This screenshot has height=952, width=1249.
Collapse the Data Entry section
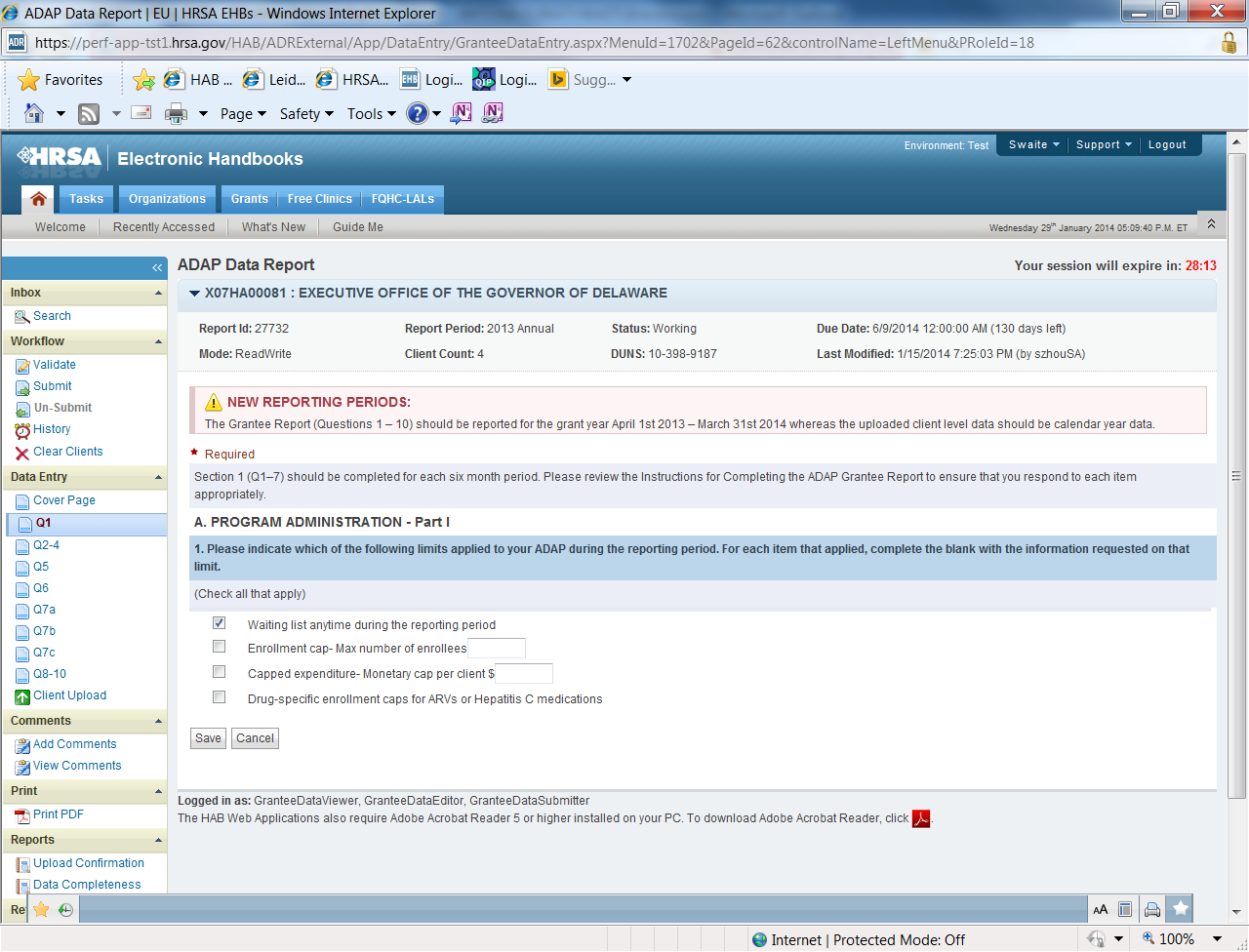[x=158, y=478]
